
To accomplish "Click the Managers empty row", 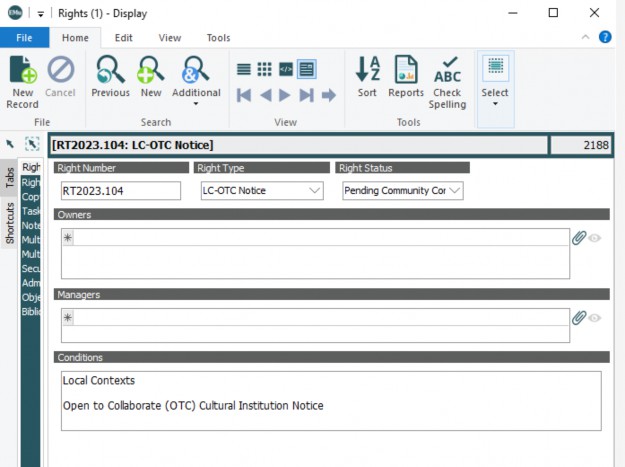I will [315, 318].
